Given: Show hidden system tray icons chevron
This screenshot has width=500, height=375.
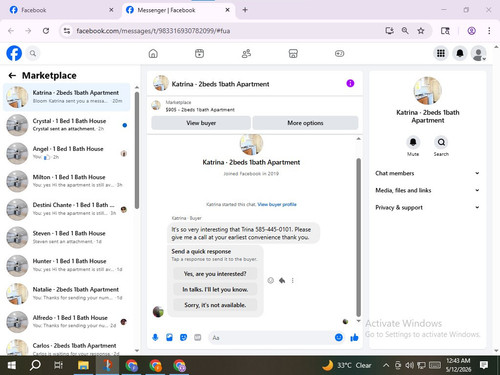Looking at the screenshot, I should point(386,365).
